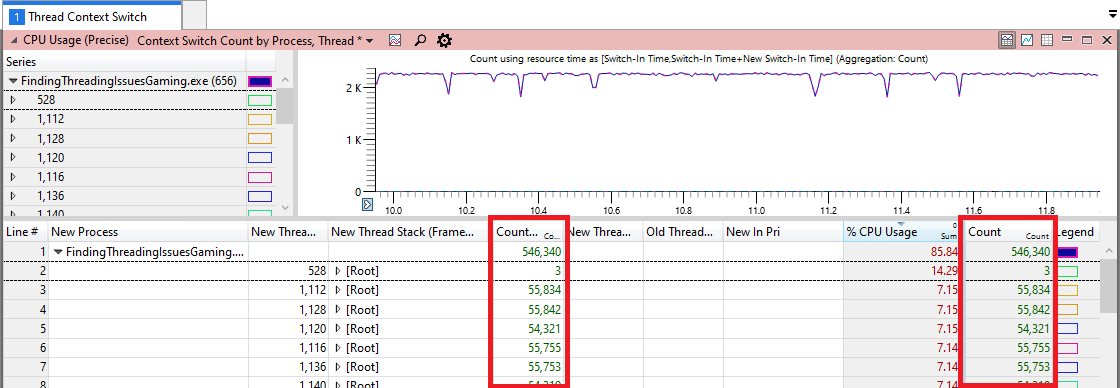1120x388 pixels.
Task: Click the magnifier search icon
Action: point(420,41)
